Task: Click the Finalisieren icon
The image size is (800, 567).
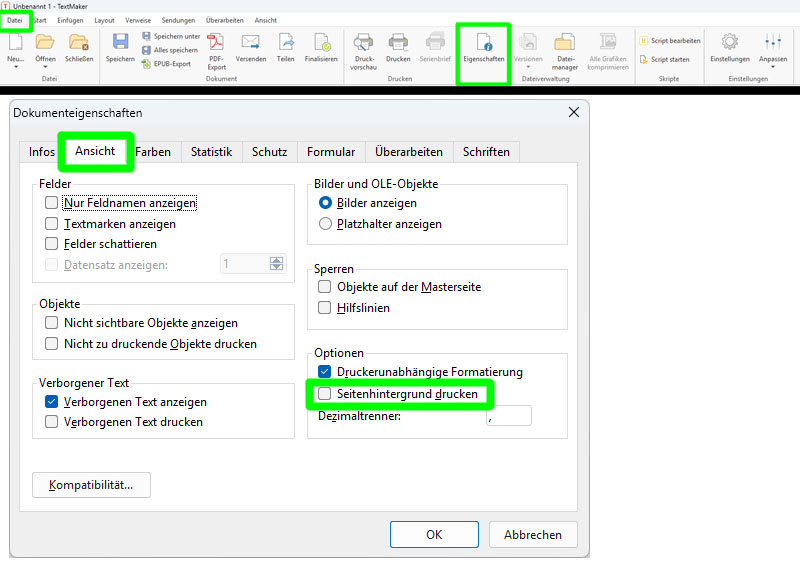Action: tap(321, 43)
